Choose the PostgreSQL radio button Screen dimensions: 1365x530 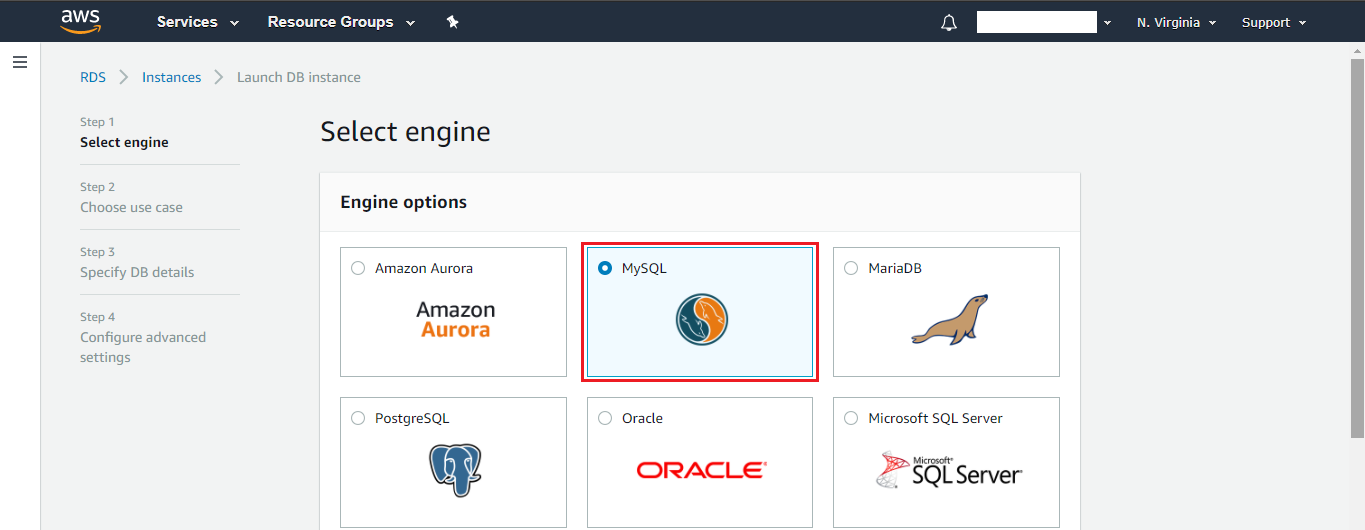click(358, 418)
